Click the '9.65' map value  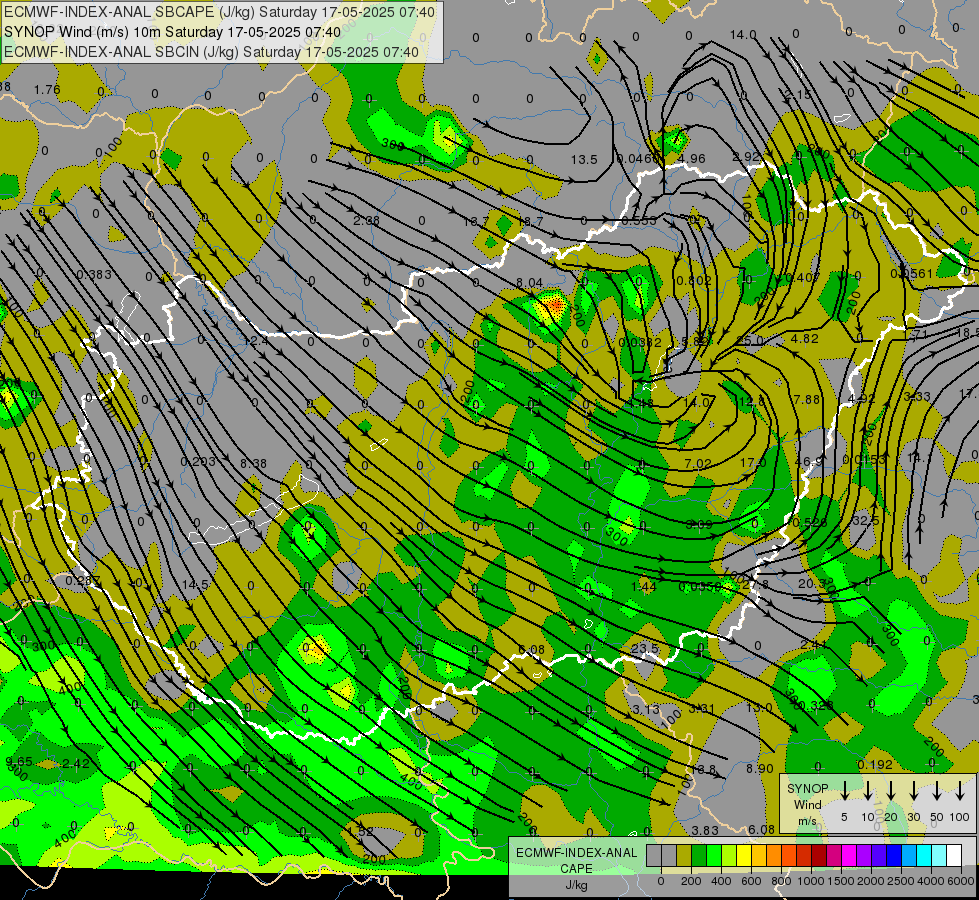click(x=19, y=761)
